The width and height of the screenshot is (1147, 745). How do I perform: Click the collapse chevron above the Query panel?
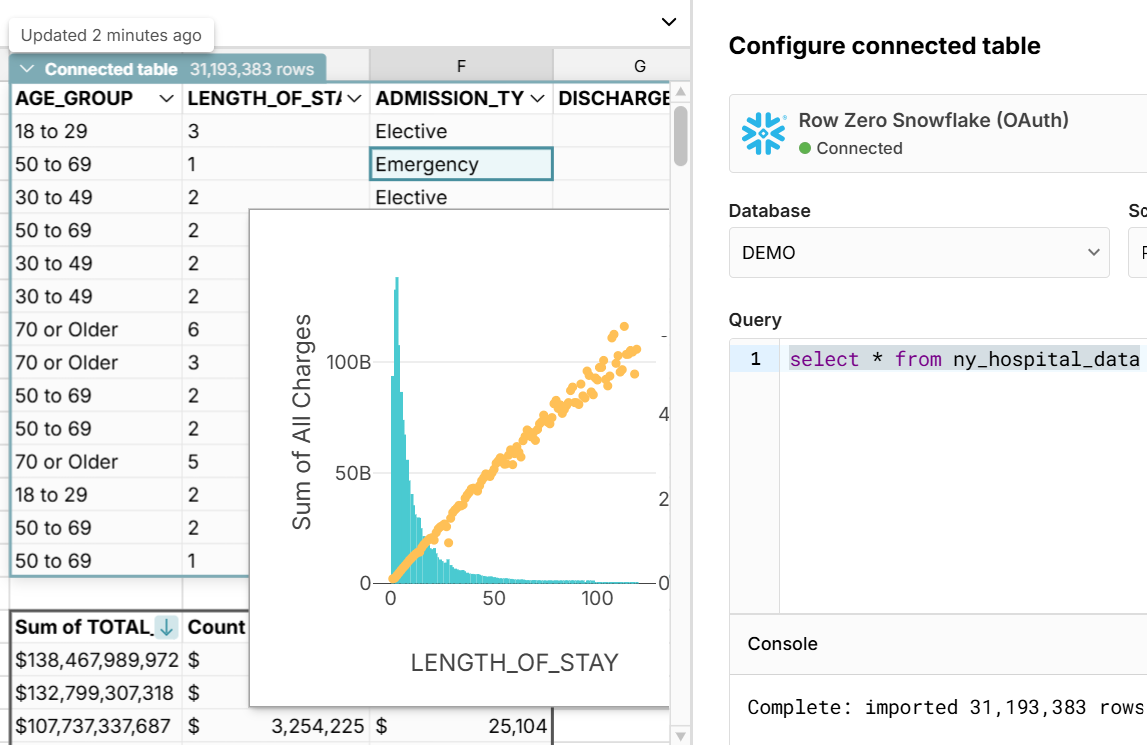point(670,21)
